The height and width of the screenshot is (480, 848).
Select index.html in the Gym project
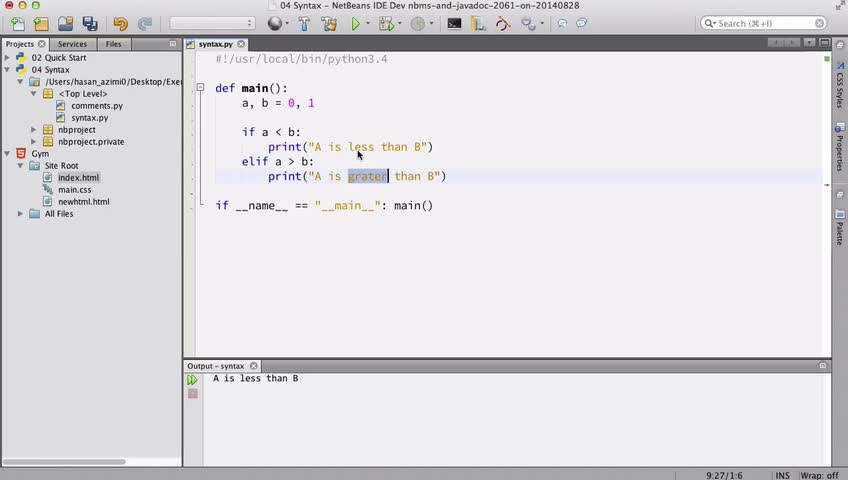78,178
